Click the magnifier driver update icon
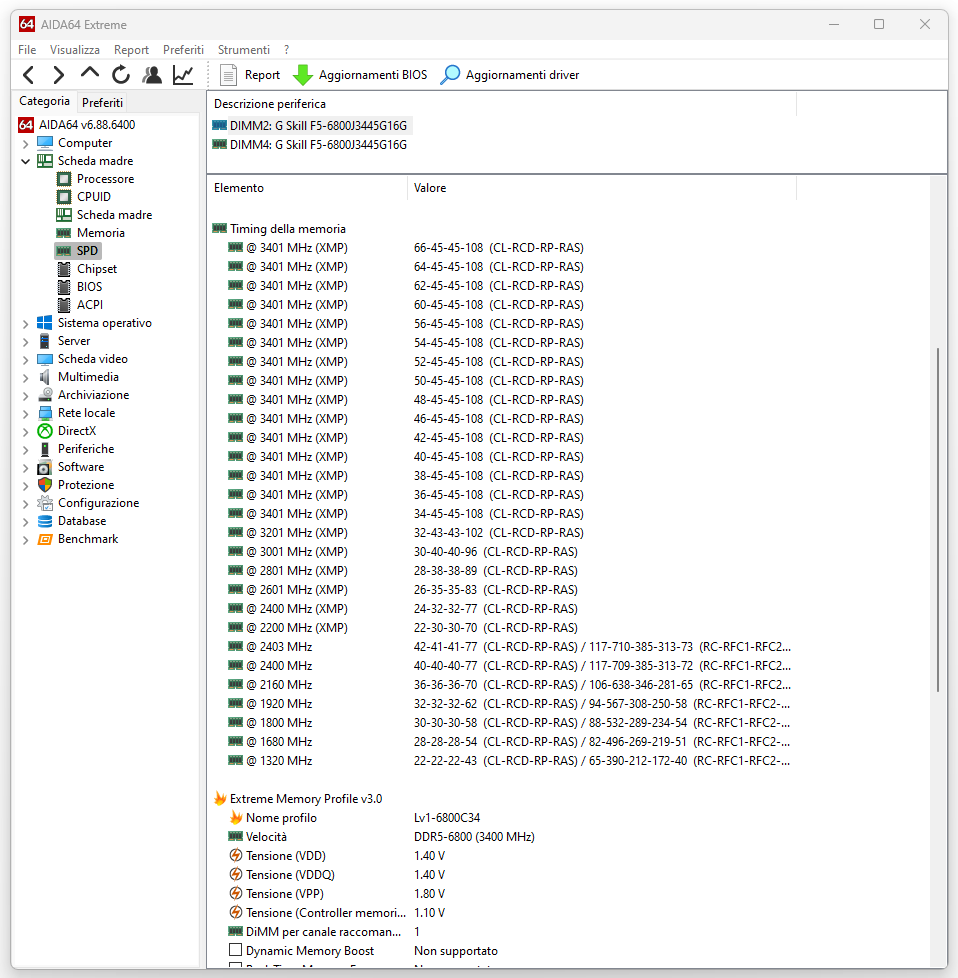Viewport: 958px width, 978px height. click(450, 75)
